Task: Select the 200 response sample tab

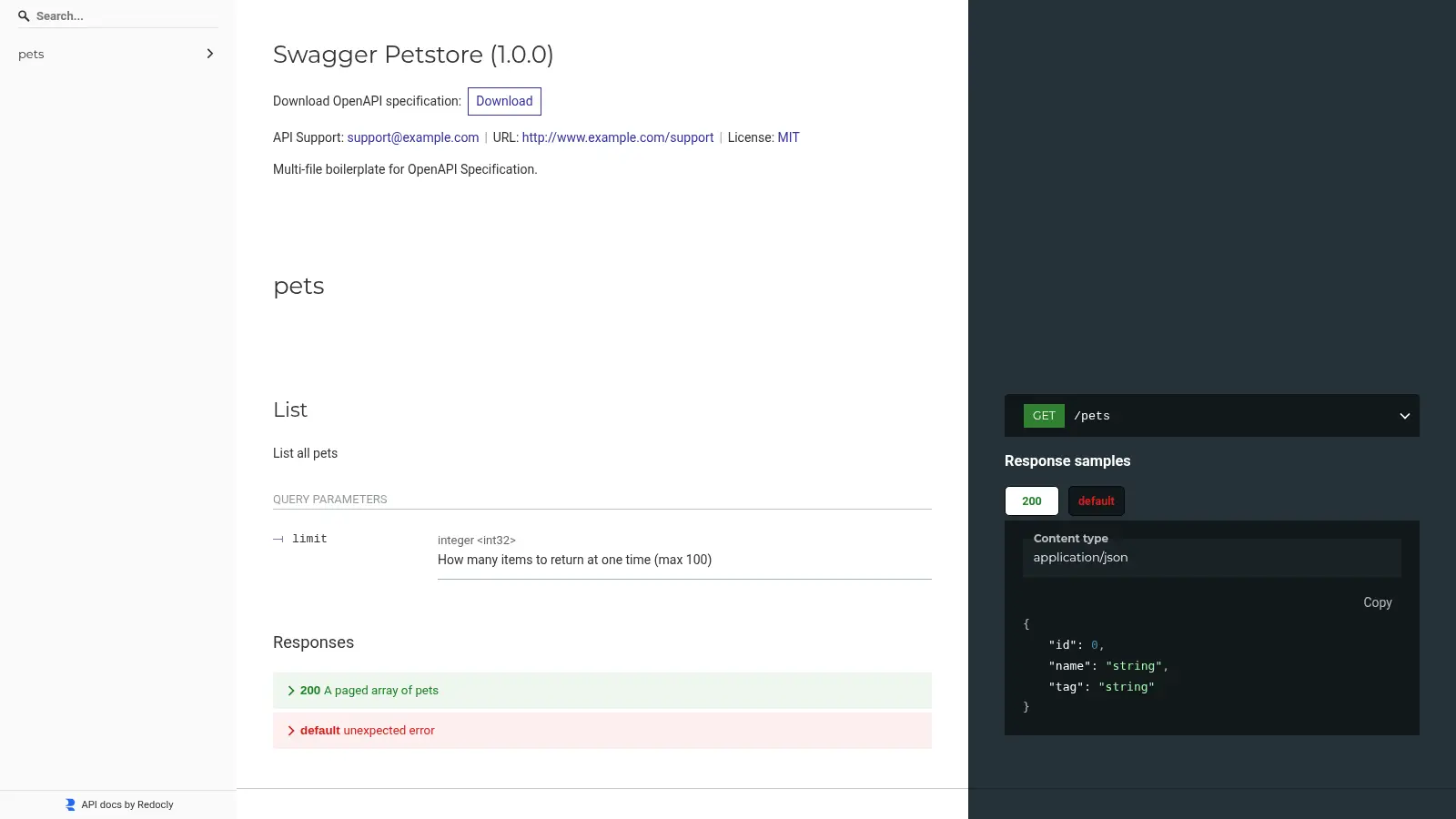Action: tap(1032, 500)
